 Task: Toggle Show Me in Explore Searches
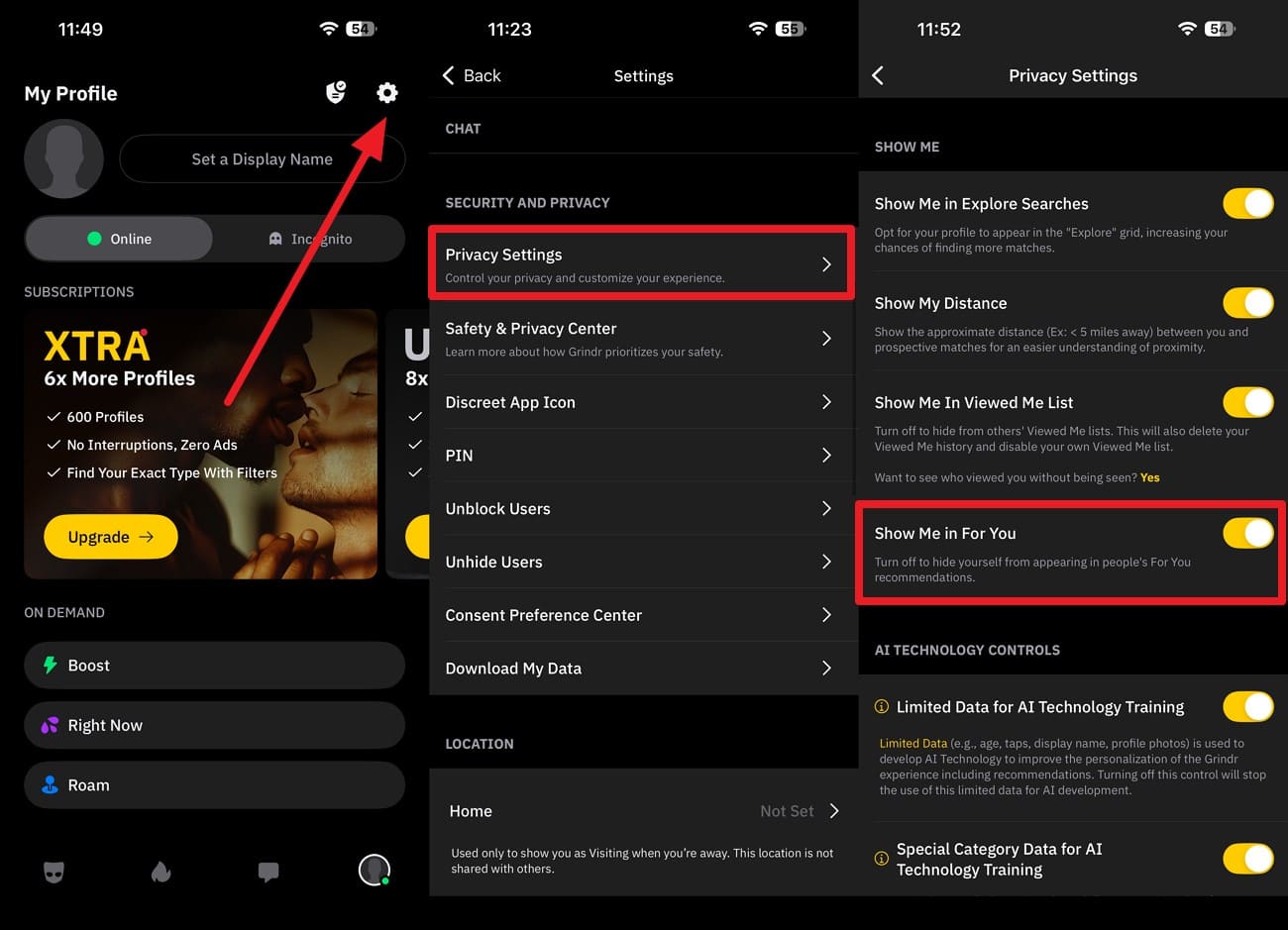point(1248,203)
